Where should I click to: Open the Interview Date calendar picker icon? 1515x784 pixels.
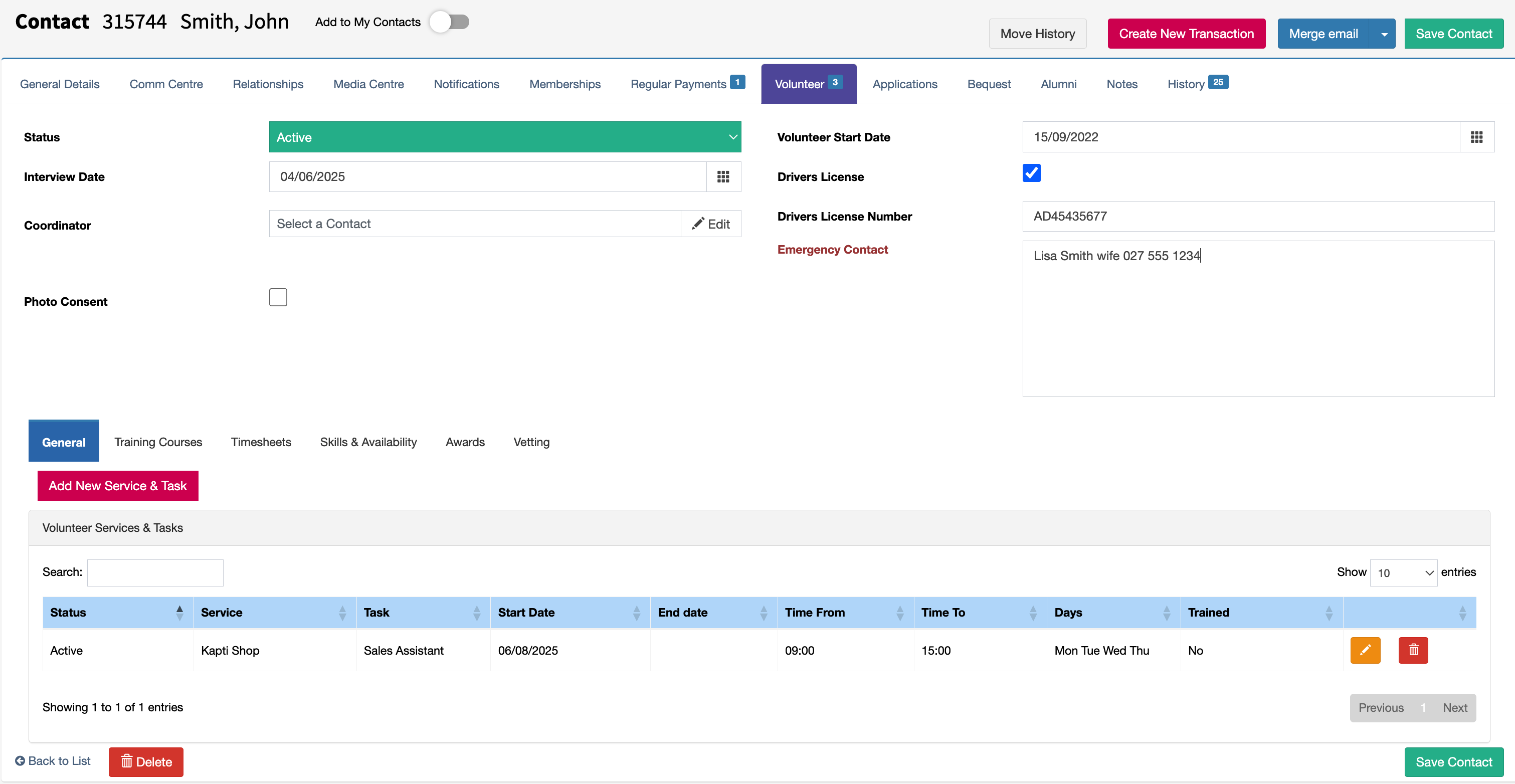pos(723,176)
